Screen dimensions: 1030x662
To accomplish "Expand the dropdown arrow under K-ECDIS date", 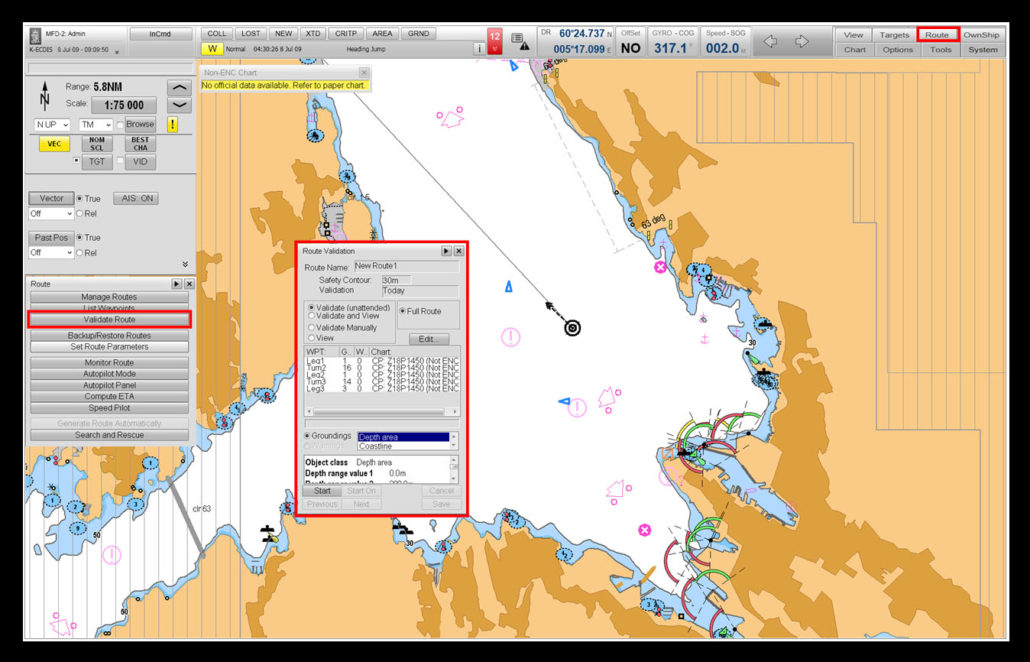I will point(117,51).
